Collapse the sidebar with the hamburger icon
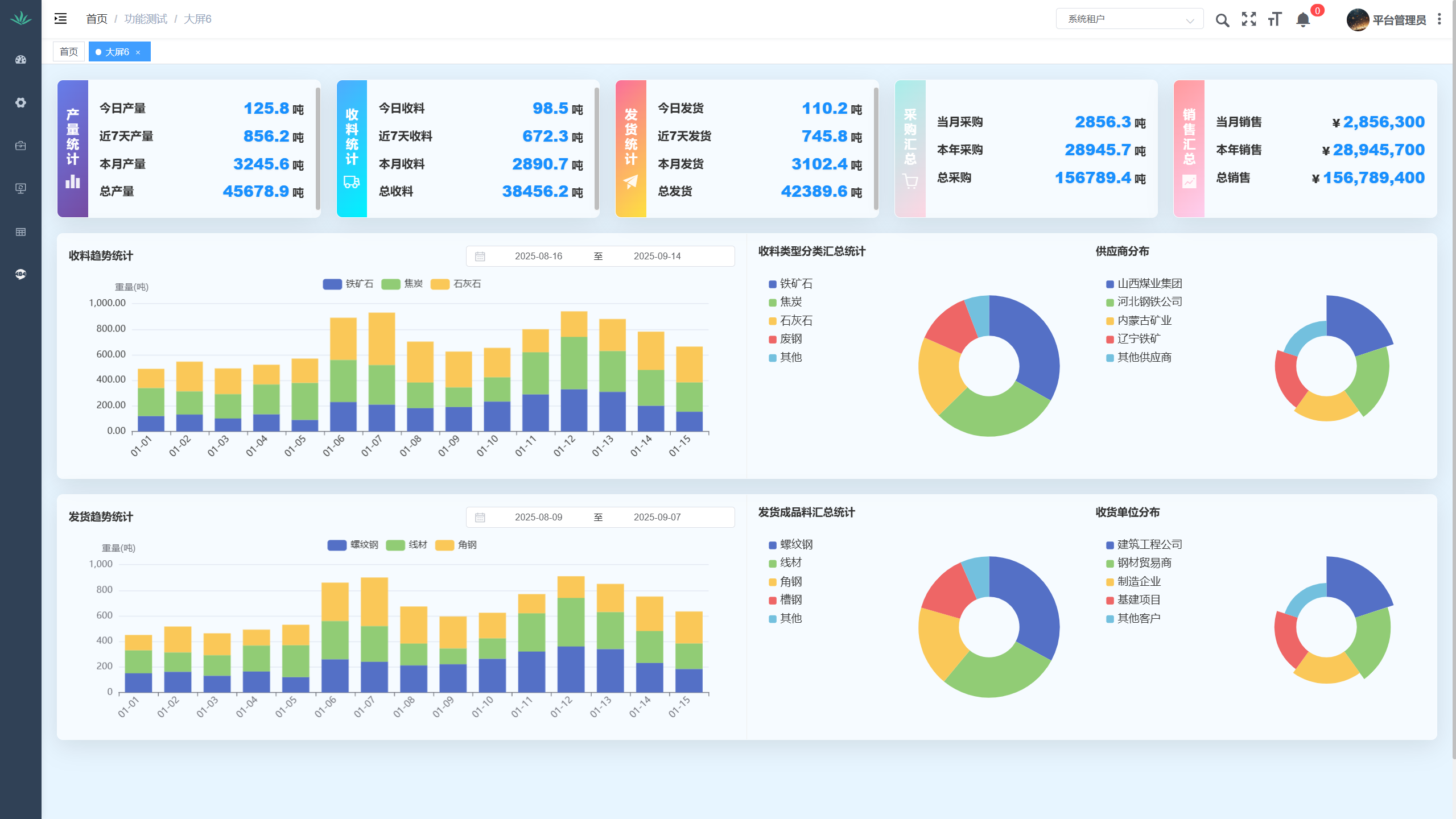Image resolution: width=1456 pixels, height=819 pixels. point(60,19)
